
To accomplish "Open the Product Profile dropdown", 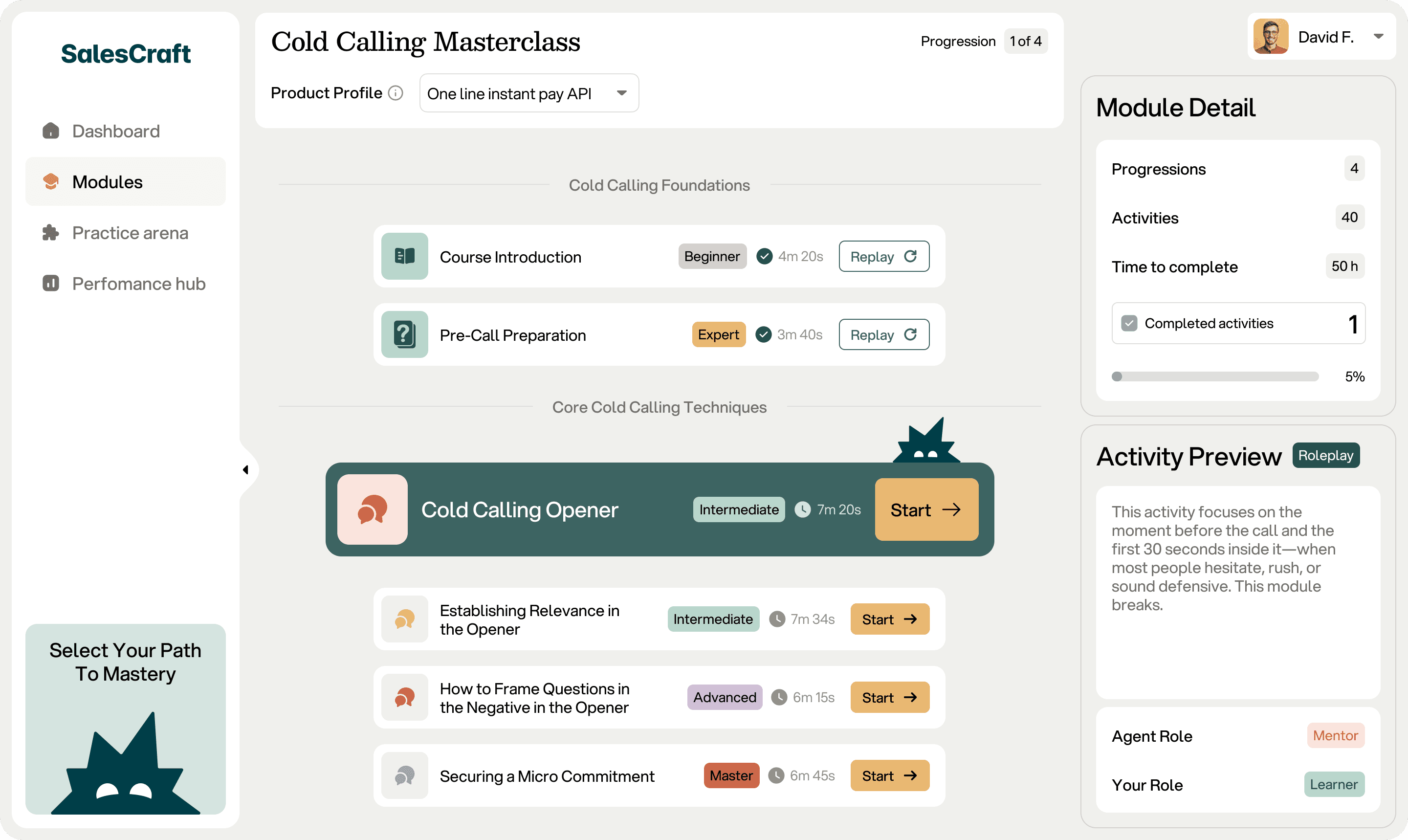I will [528, 93].
